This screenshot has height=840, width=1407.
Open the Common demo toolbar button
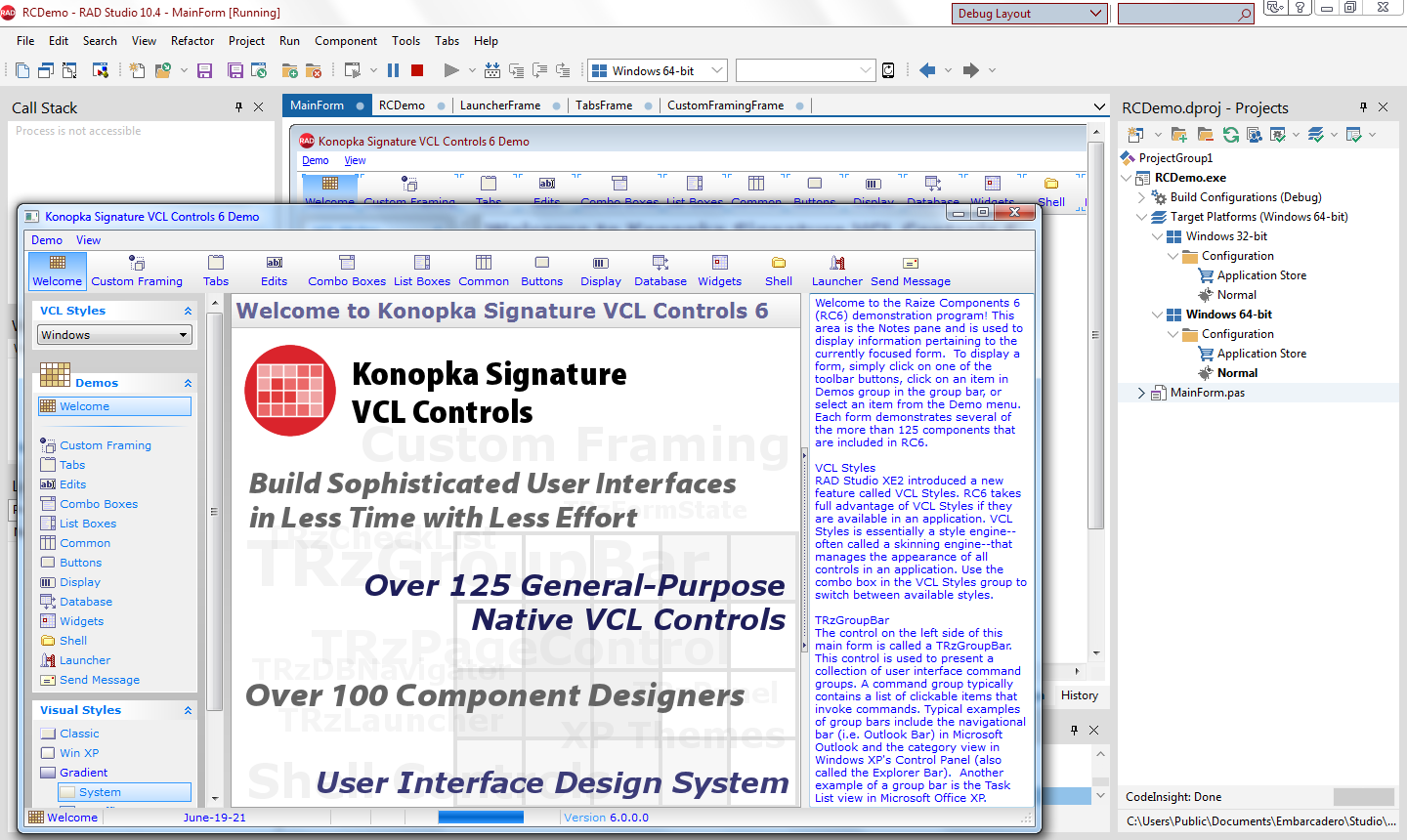point(484,272)
